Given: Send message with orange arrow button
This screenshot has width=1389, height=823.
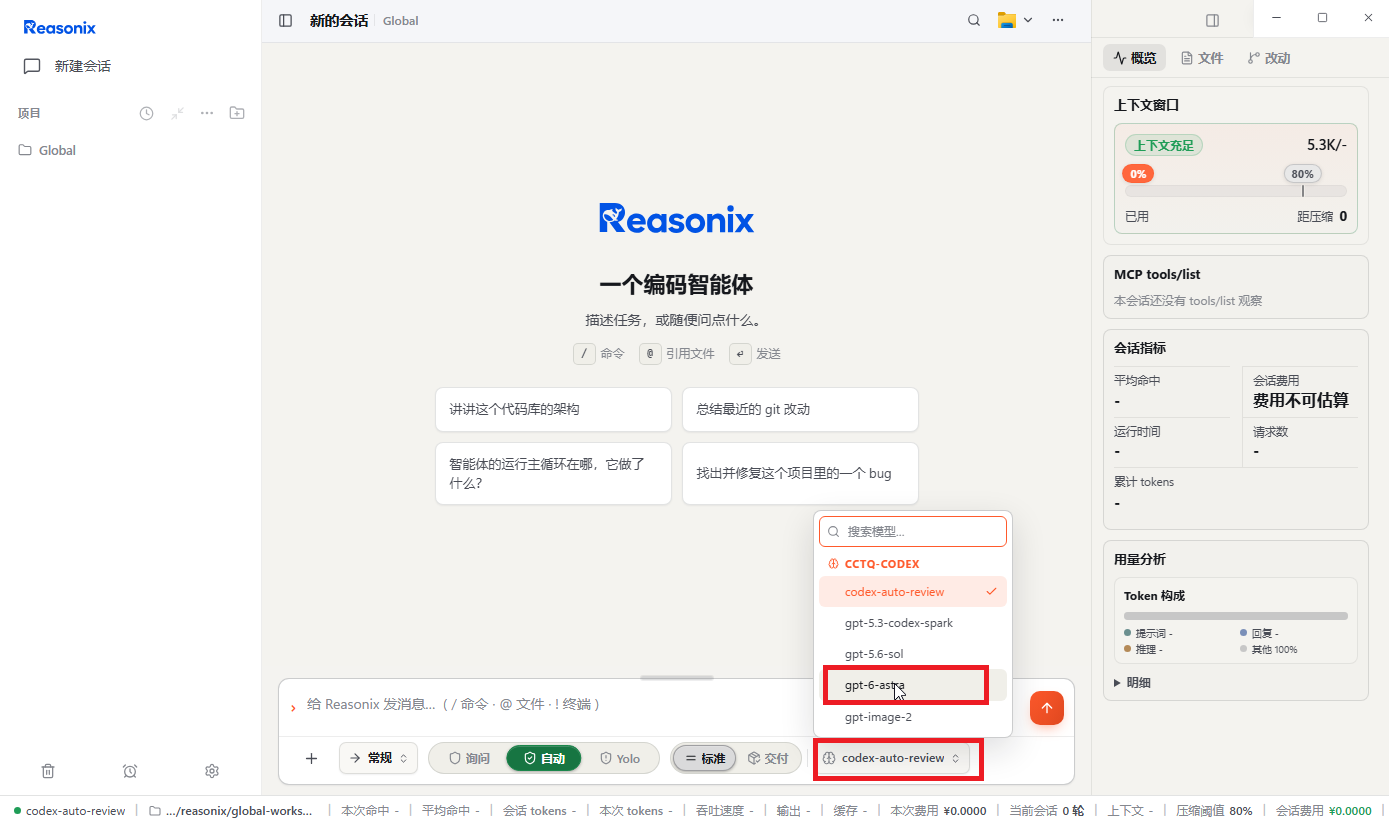Looking at the screenshot, I should pos(1047,708).
